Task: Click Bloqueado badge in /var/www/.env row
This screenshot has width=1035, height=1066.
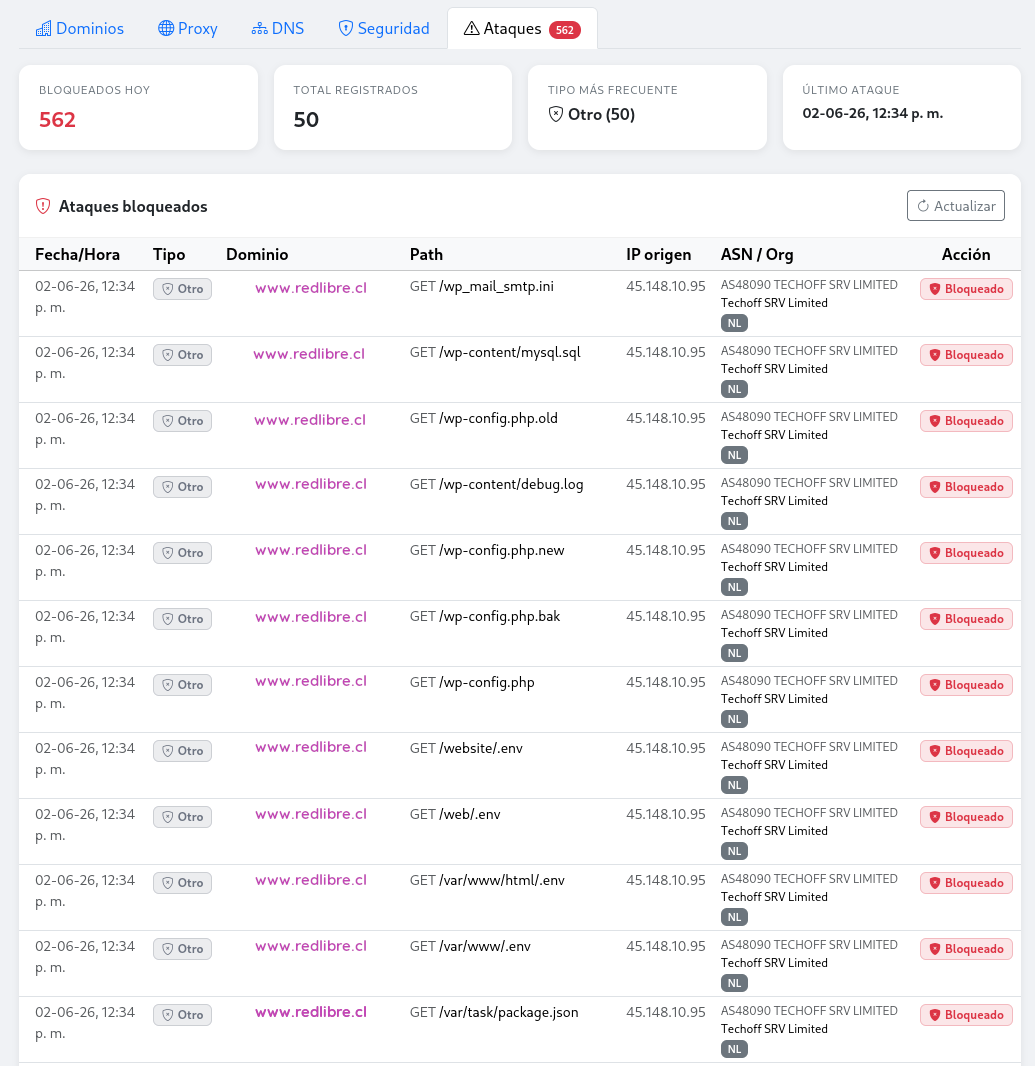Action: (966, 948)
